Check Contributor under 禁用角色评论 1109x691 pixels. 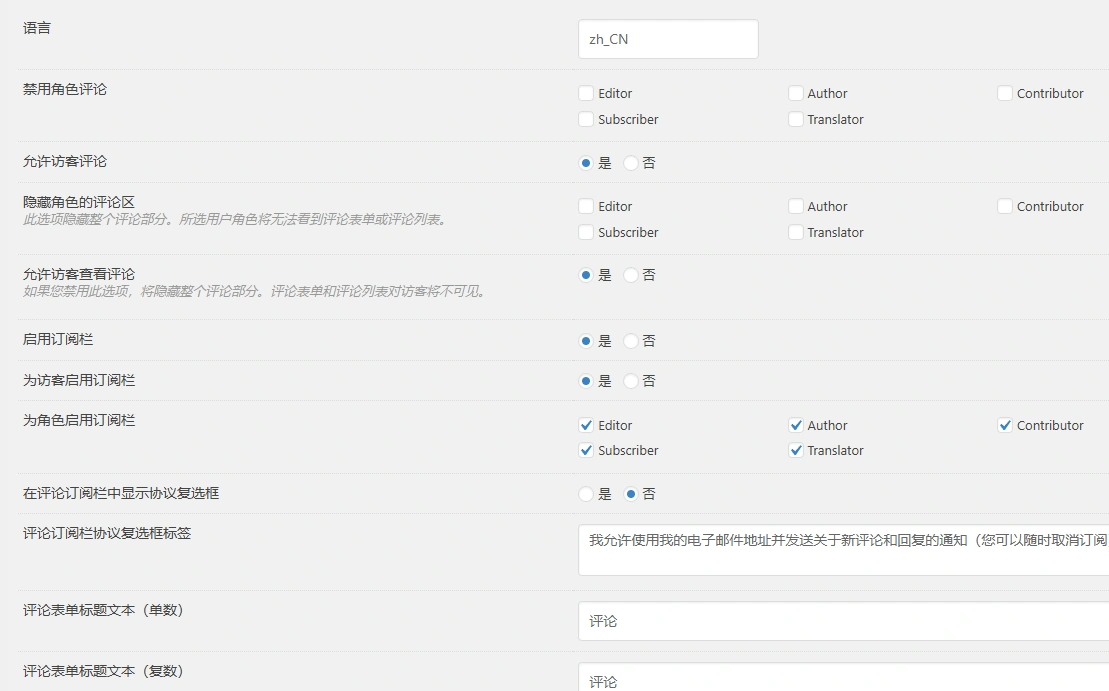(x=1004, y=93)
